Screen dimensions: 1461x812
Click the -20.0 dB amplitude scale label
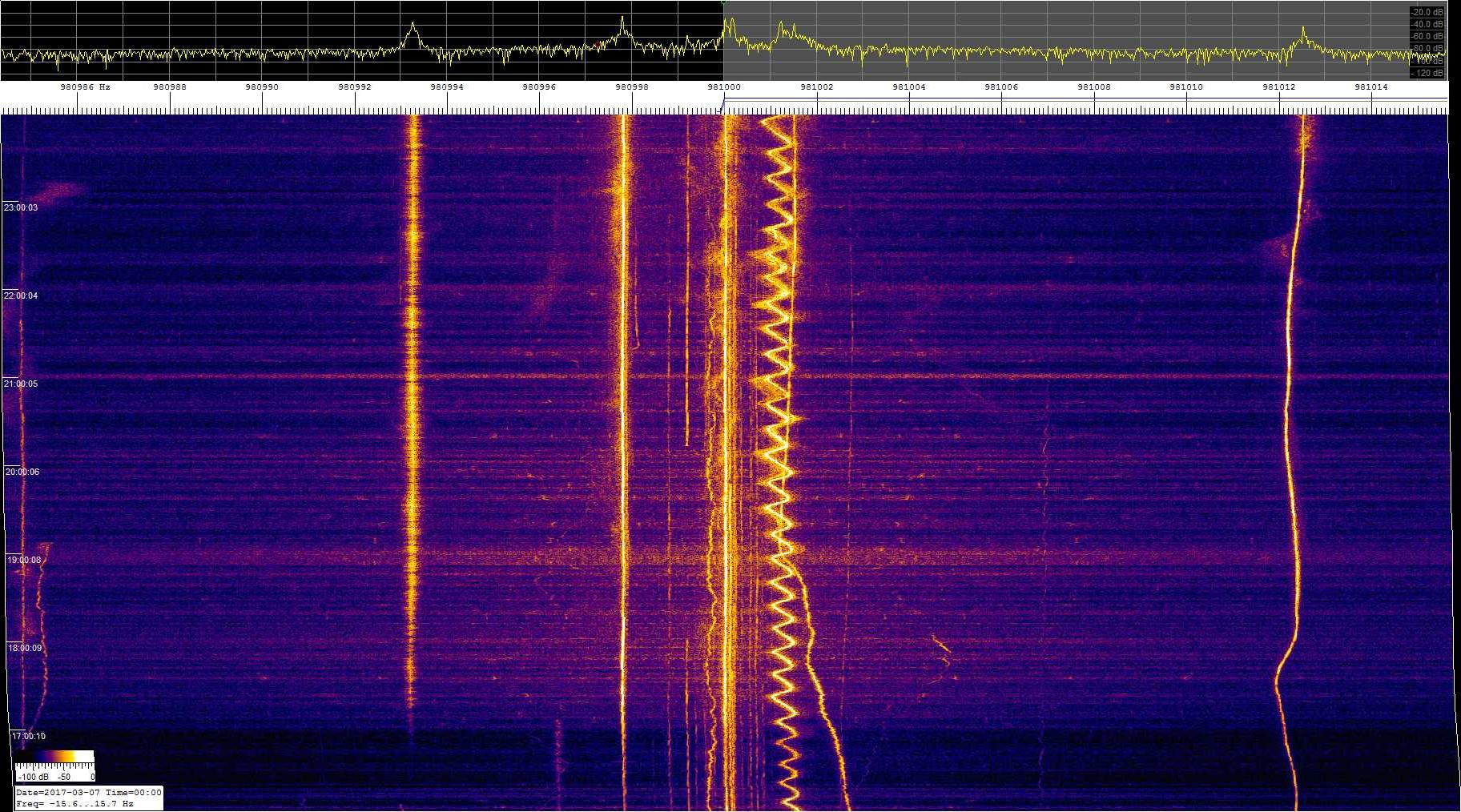[1428, 13]
